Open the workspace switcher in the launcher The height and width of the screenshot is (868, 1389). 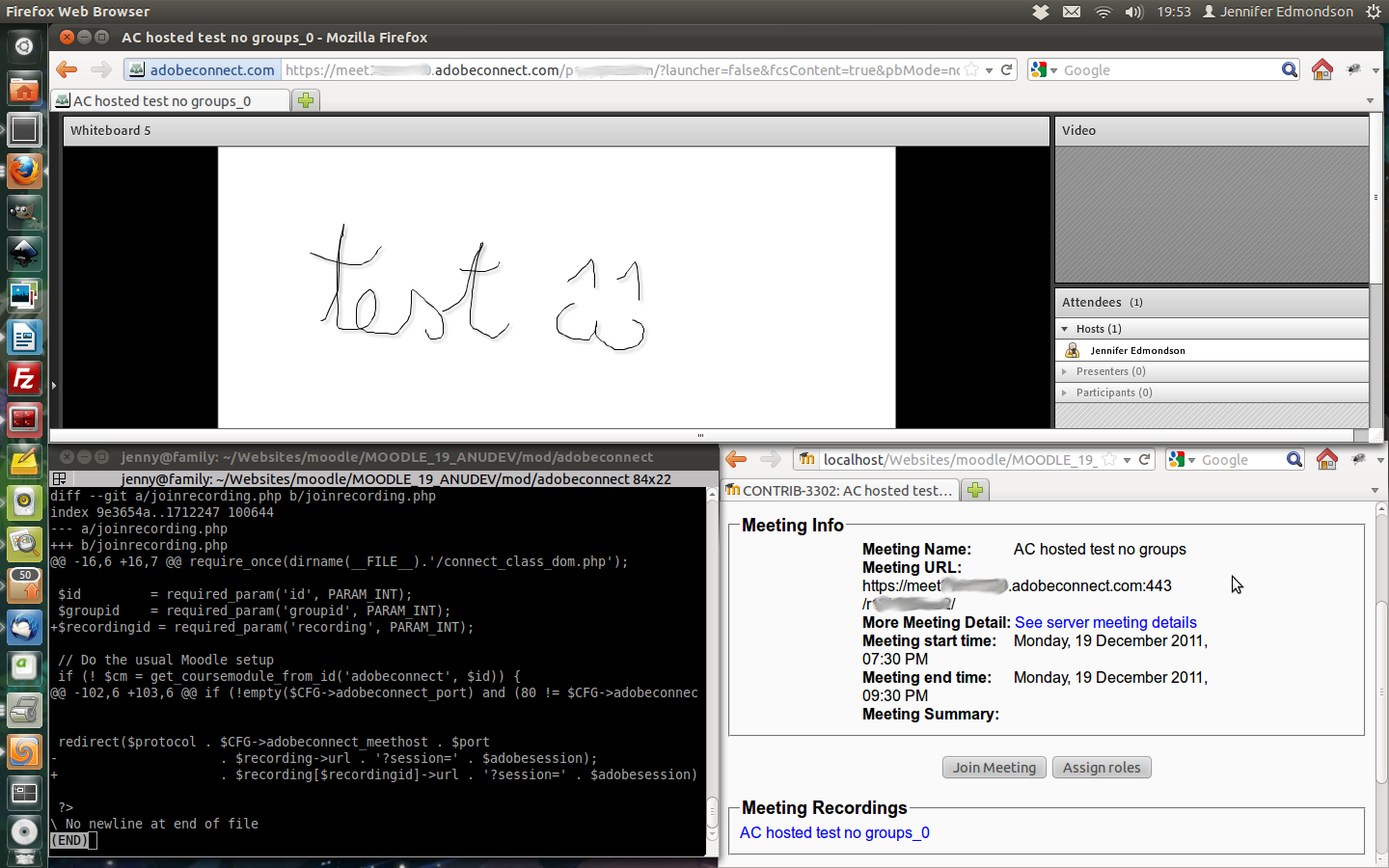pos(24,793)
